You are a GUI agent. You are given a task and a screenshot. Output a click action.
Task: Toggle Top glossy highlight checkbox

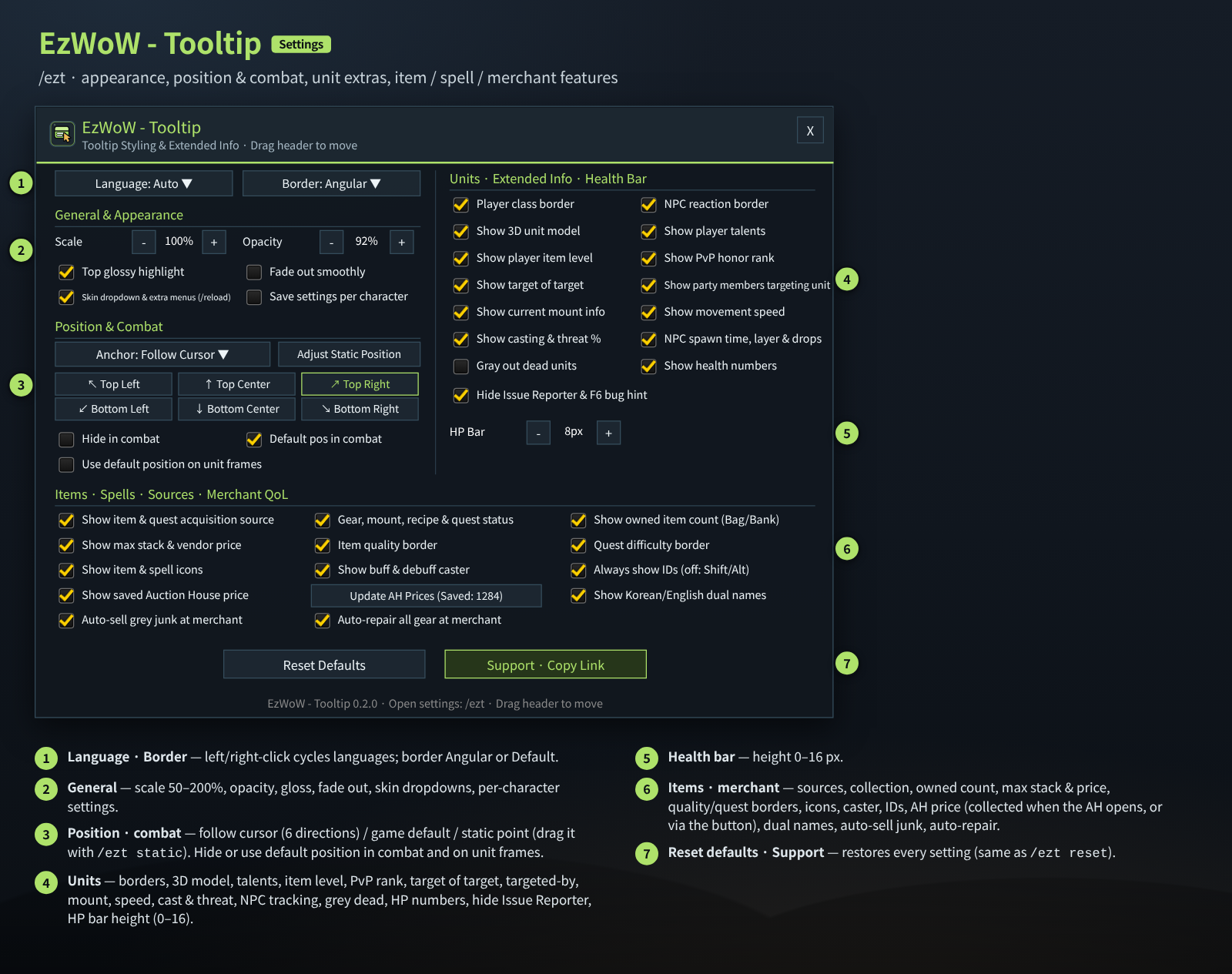67,272
